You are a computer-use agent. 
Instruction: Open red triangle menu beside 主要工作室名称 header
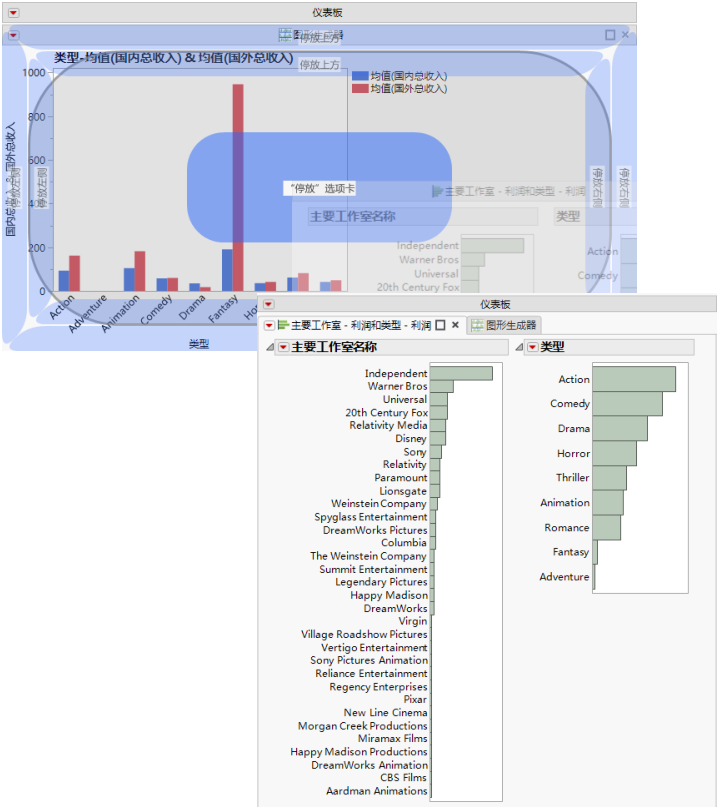pos(283,347)
